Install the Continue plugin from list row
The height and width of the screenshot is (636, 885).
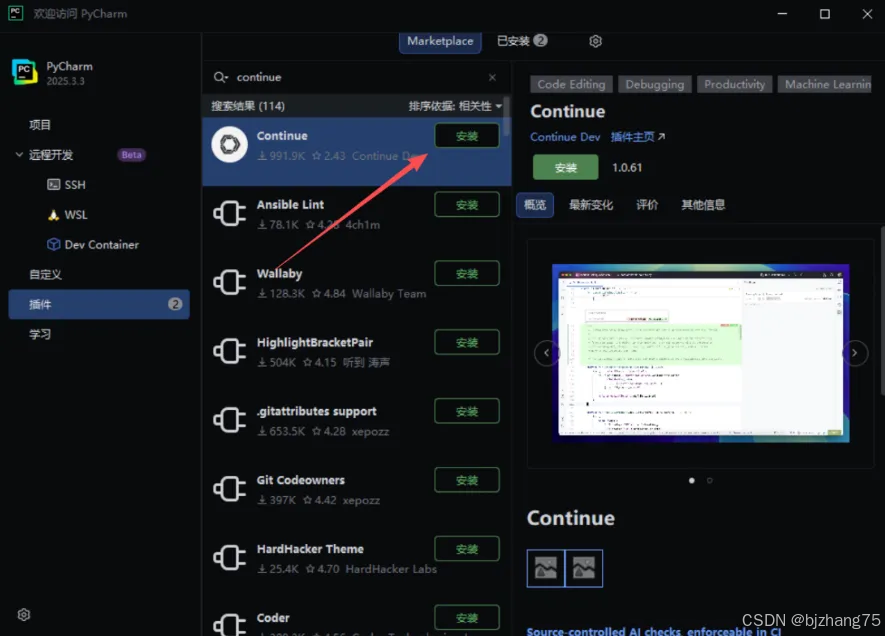[467, 136]
